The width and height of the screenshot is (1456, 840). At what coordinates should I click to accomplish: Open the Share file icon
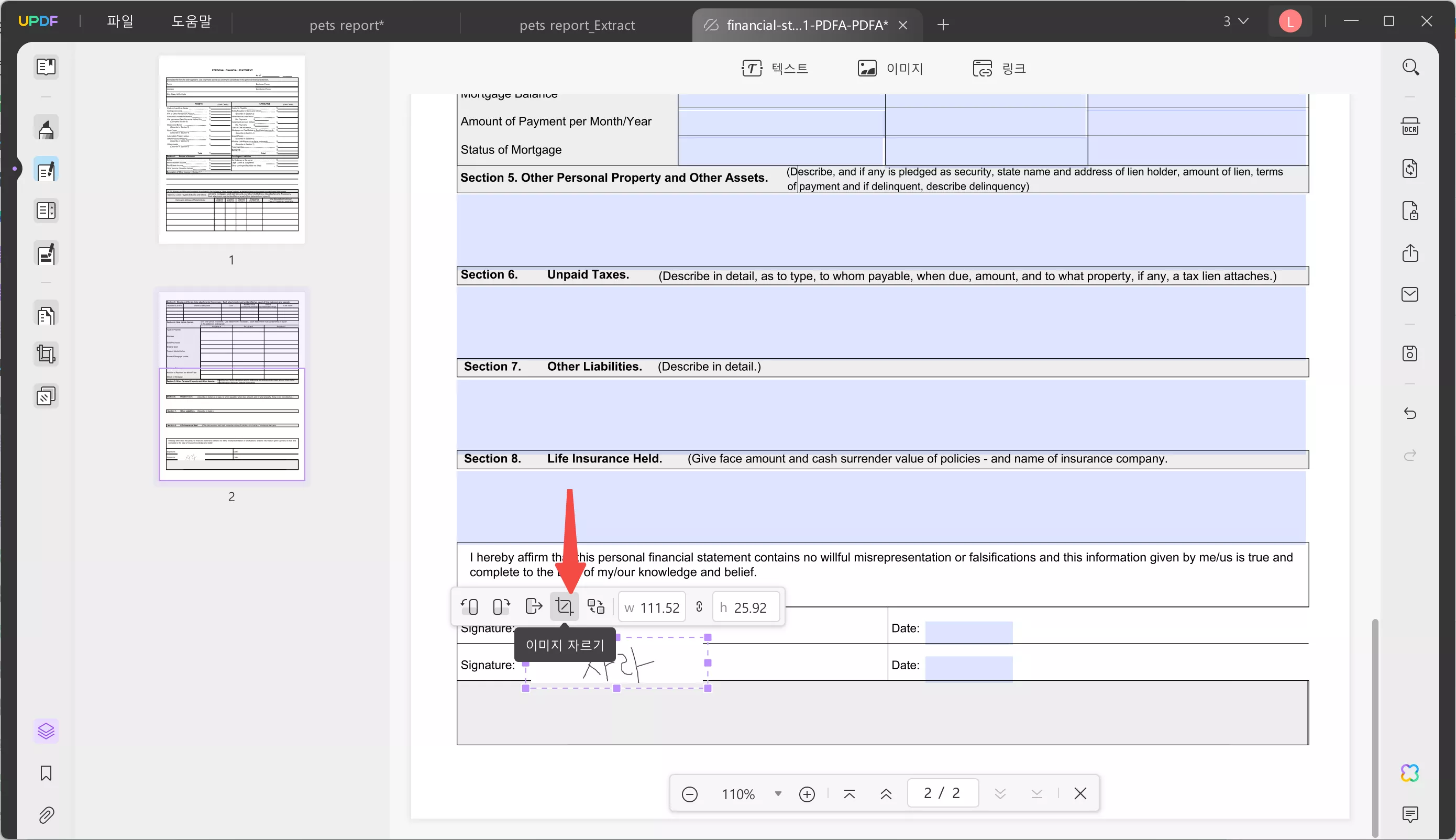point(1410,253)
